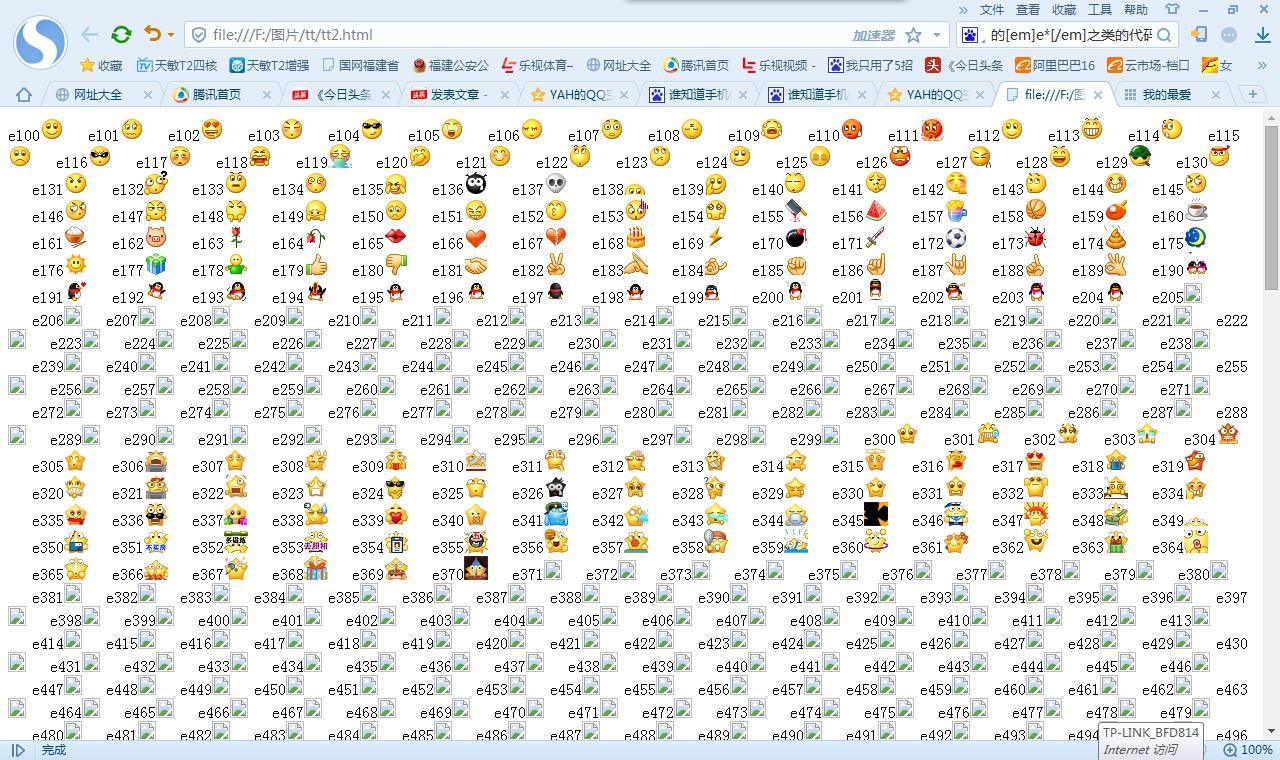The width and height of the screenshot is (1280, 760).
Task: Open the sidebar panel toggle at bottom-left
Action: 17,749
